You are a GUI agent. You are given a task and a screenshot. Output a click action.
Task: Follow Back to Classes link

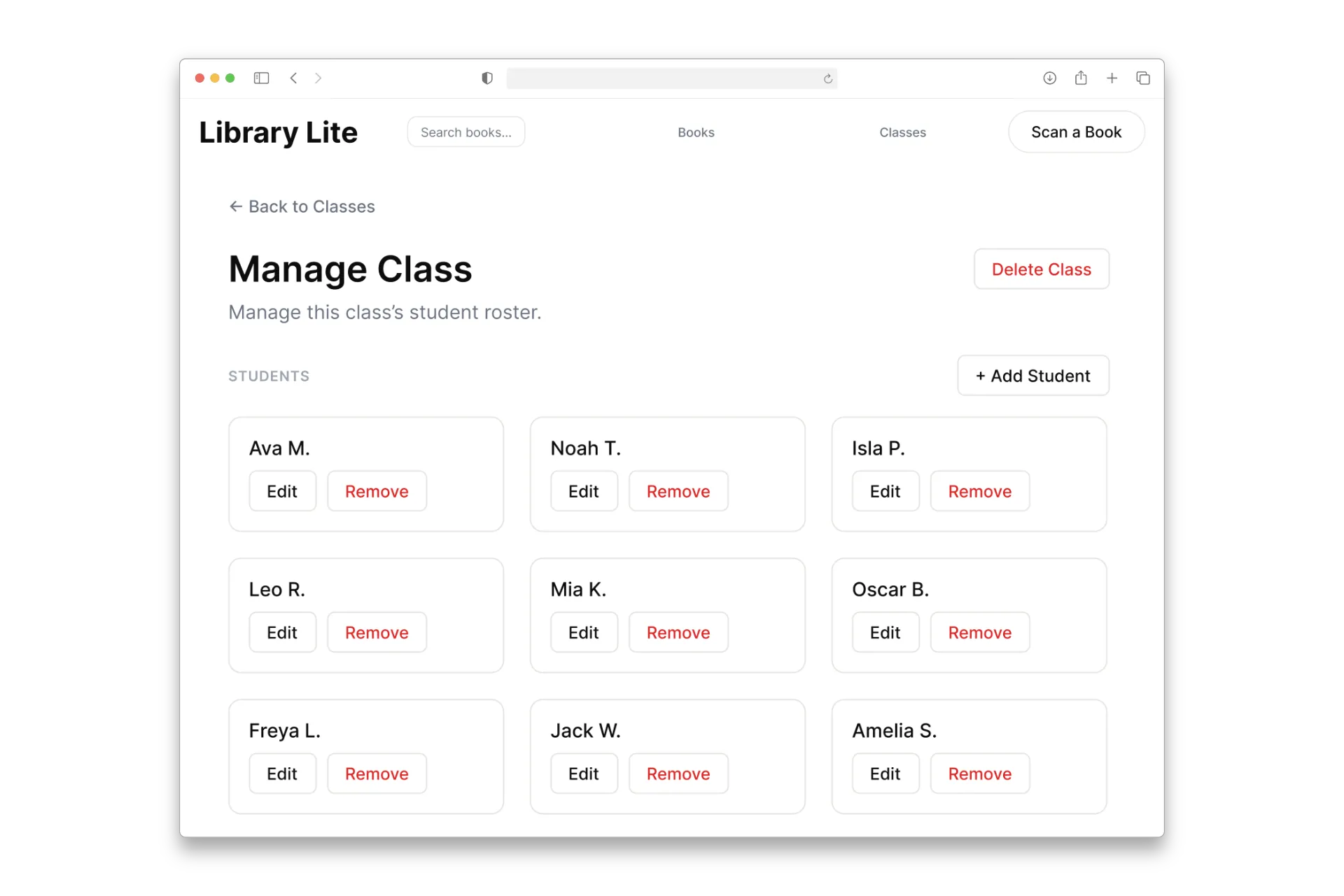click(x=302, y=206)
